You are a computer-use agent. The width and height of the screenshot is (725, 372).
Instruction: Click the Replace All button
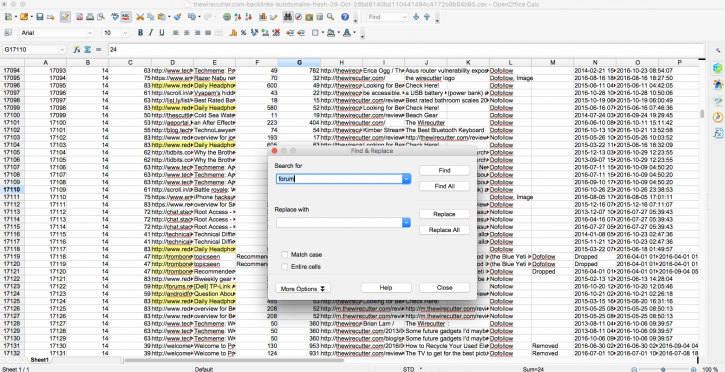pyautogui.click(x=444, y=230)
